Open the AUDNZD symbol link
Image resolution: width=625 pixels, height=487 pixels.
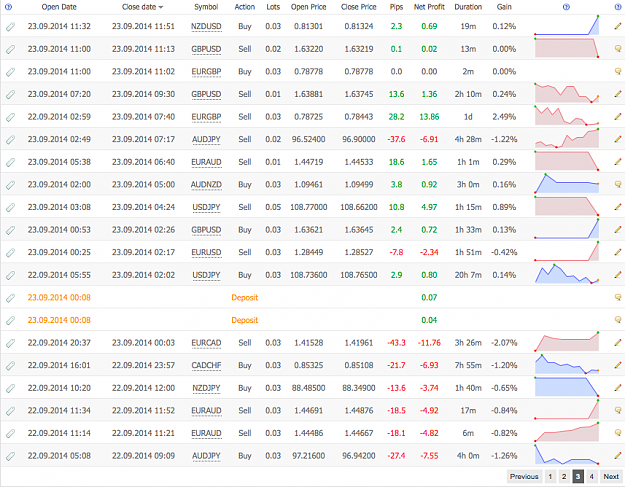pos(206,185)
